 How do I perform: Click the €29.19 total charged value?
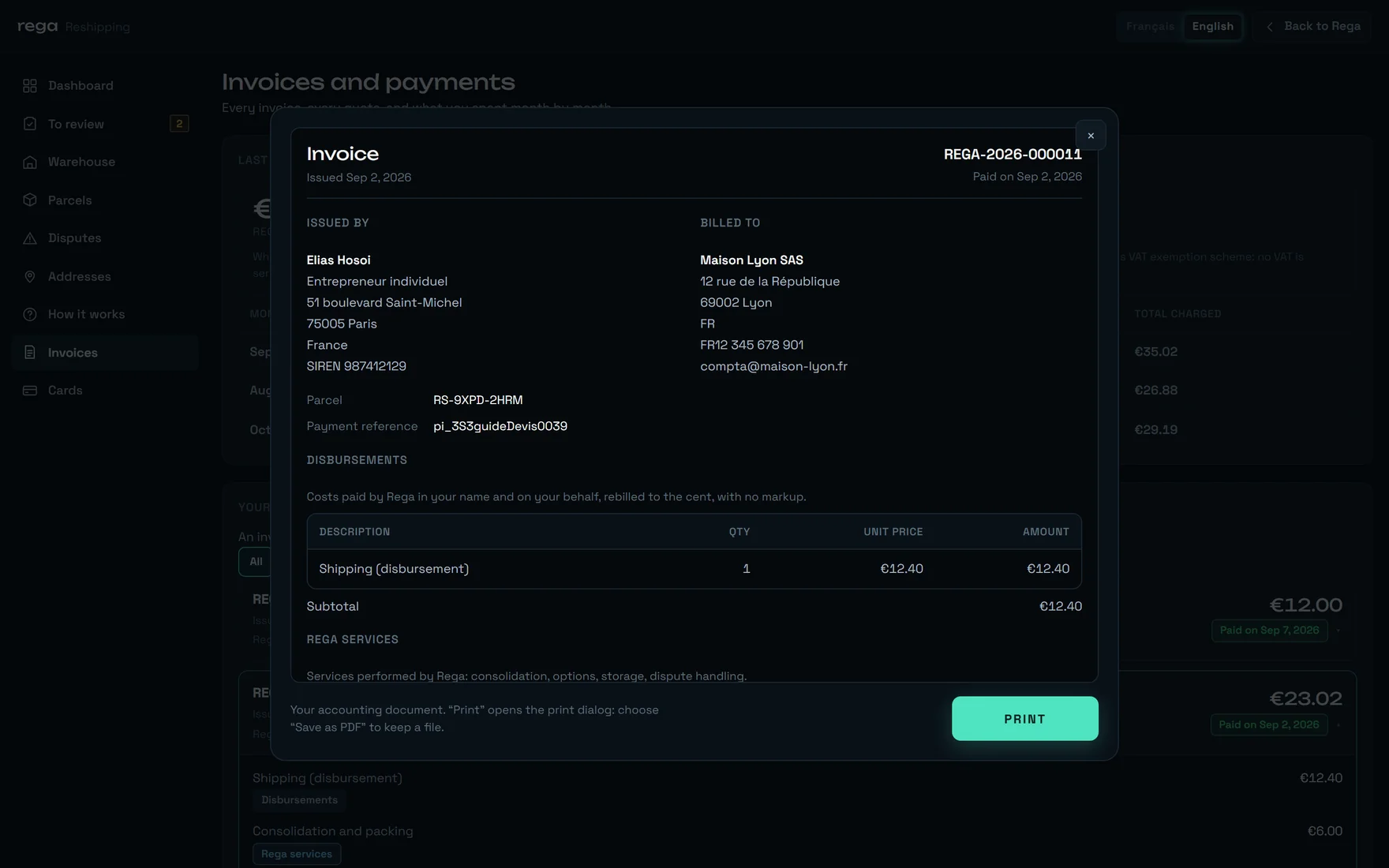coord(1155,430)
